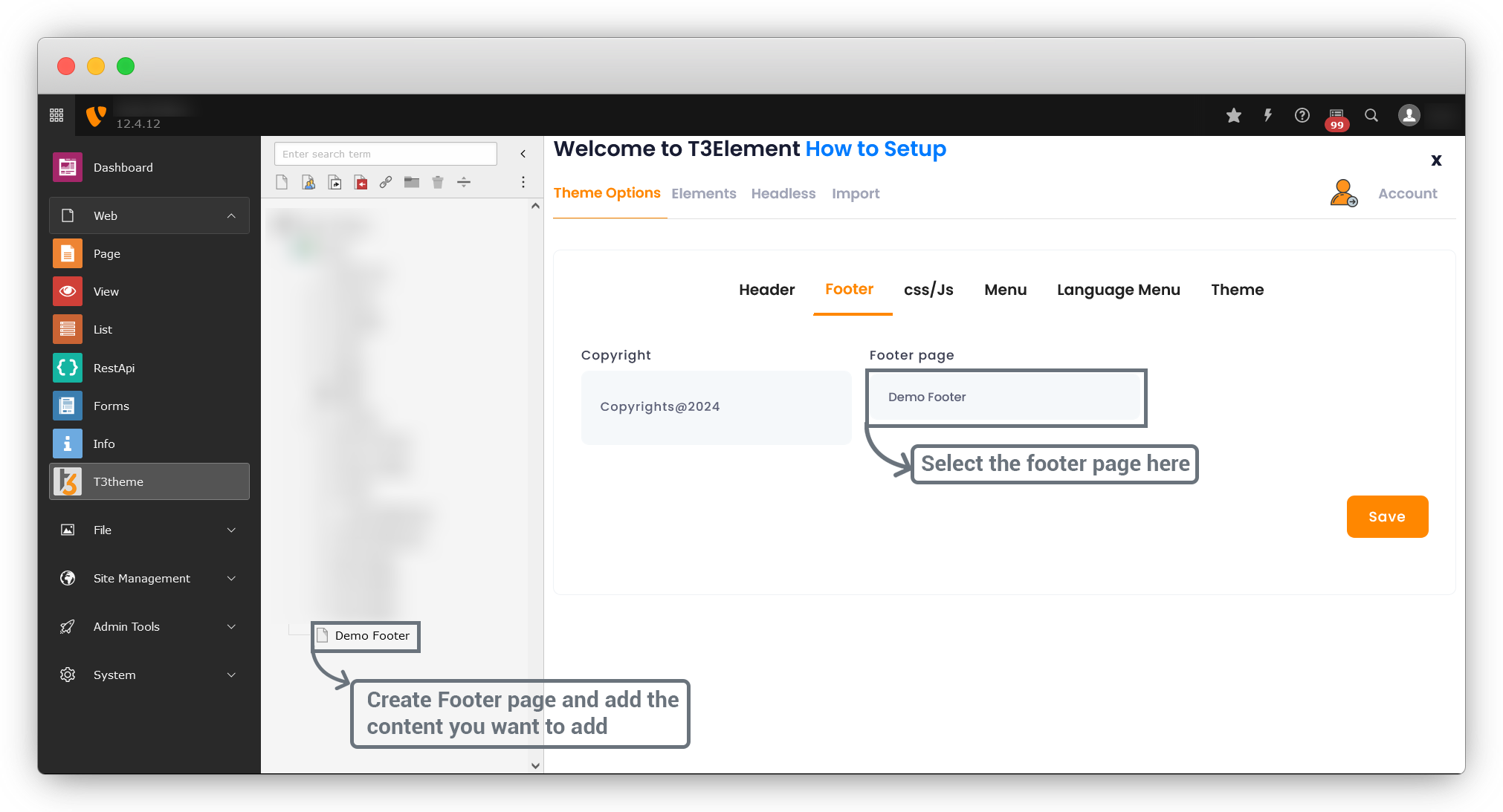Switch to Import tab

(856, 194)
